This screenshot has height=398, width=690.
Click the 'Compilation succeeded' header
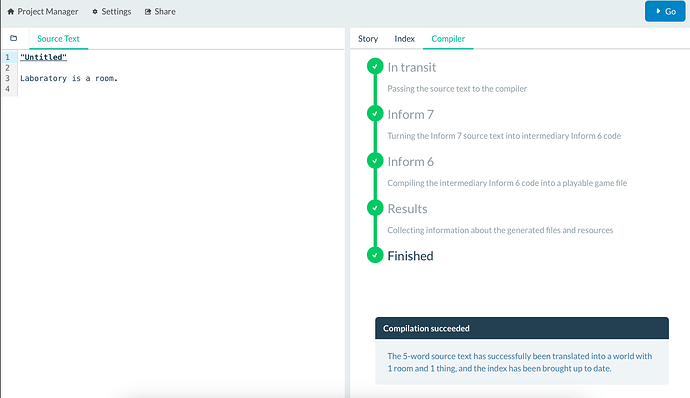(x=522, y=328)
